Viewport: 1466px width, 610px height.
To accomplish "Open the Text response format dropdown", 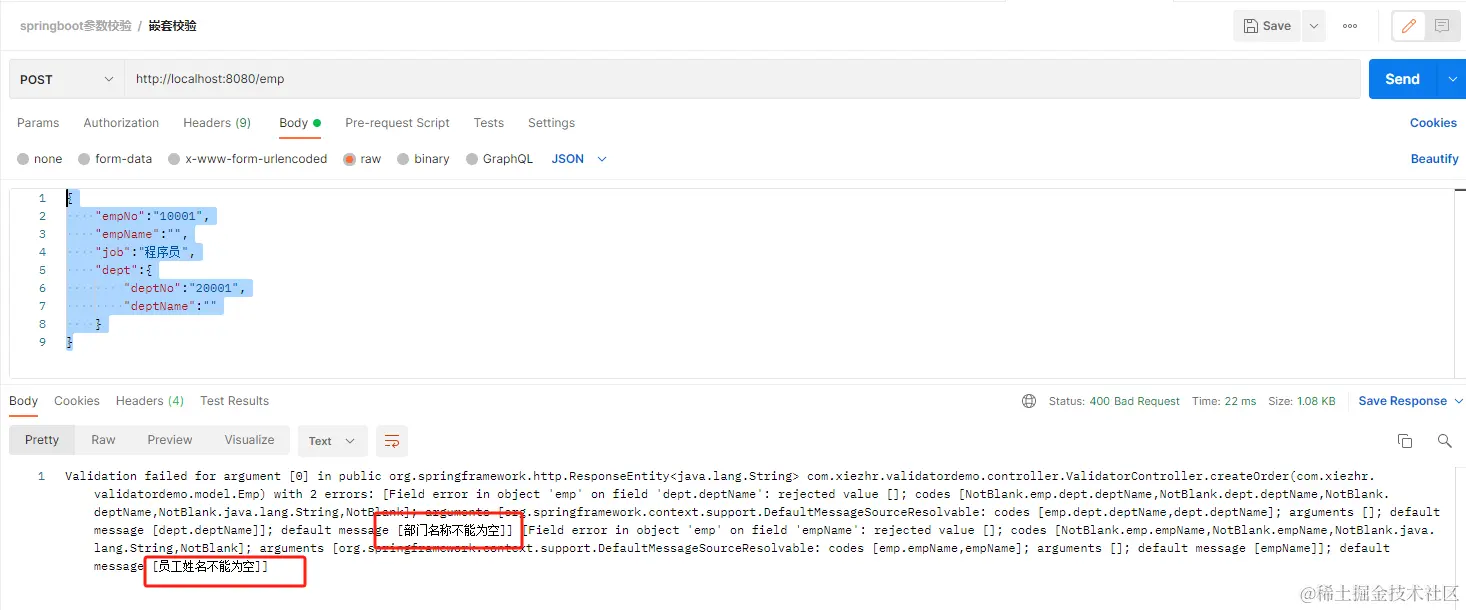I will (x=332, y=441).
